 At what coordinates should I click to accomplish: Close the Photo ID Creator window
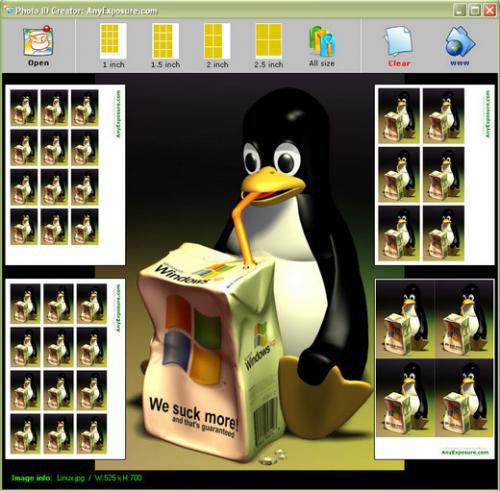(x=490, y=10)
